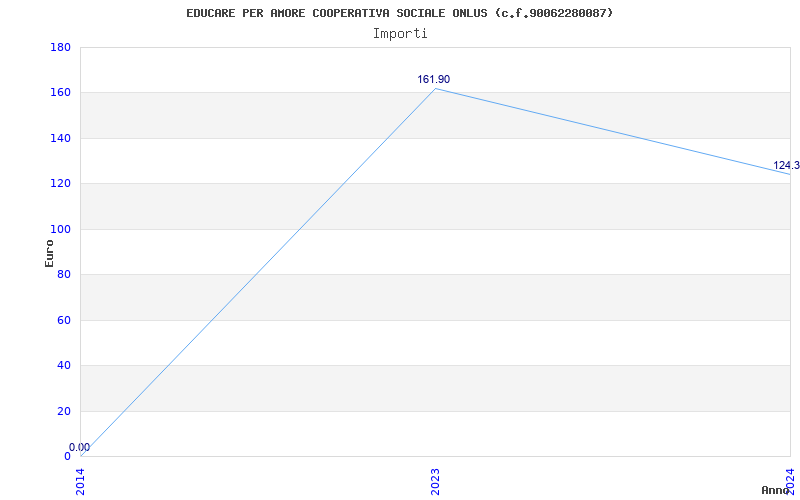Click the 100 y-axis tick label

click(x=60, y=229)
